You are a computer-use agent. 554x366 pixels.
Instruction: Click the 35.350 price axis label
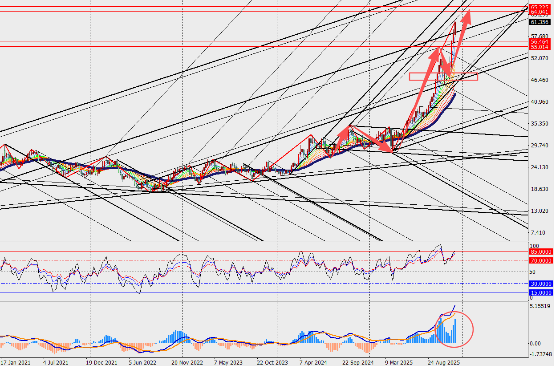[540, 124]
